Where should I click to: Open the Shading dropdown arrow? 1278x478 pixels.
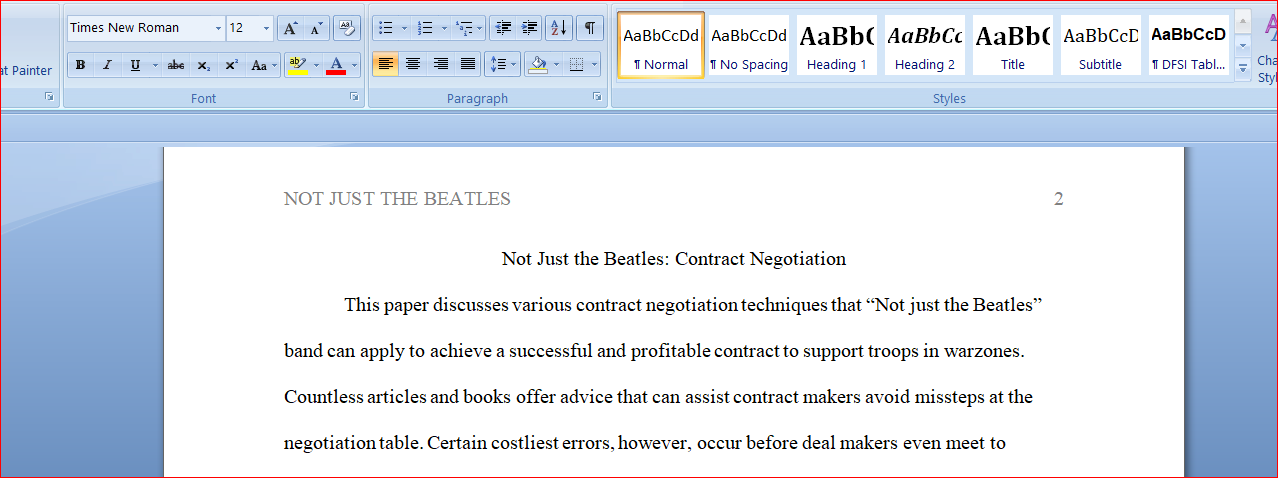[557, 65]
